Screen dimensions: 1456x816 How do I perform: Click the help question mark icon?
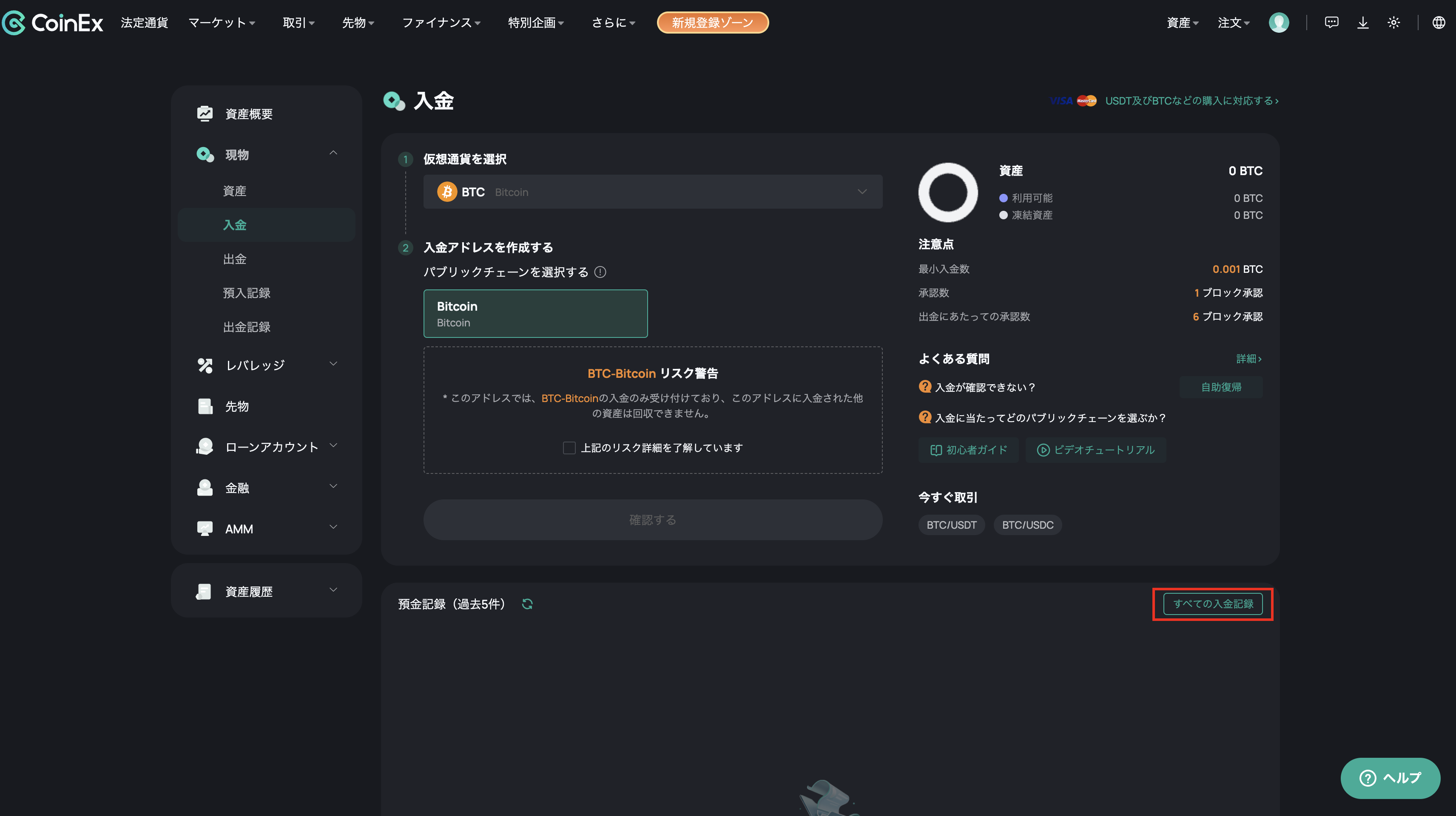[x=1367, y=778]
